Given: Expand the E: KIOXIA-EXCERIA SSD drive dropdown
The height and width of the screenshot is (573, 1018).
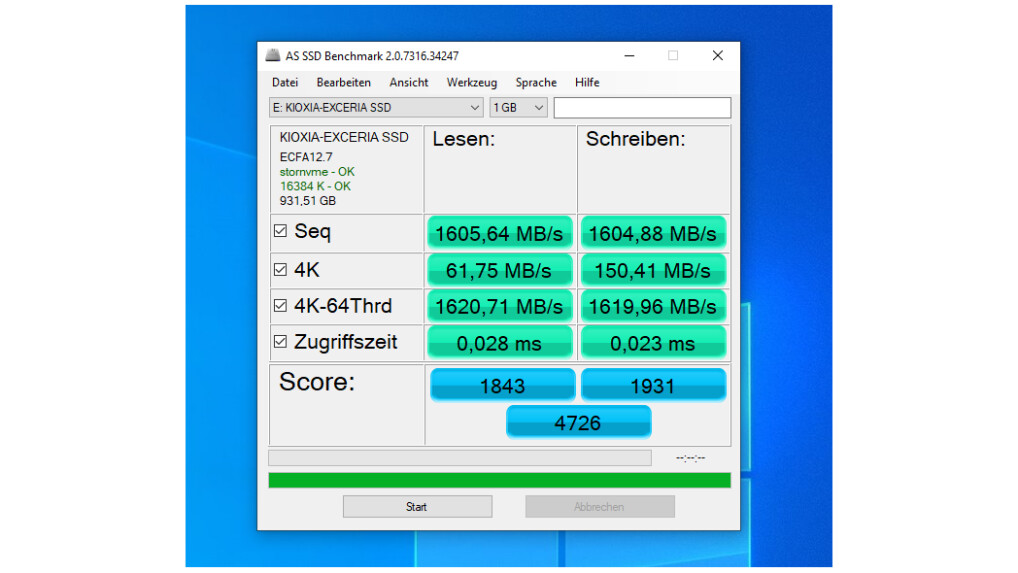Looking at the screenshot, I should [x=376, y=108].
